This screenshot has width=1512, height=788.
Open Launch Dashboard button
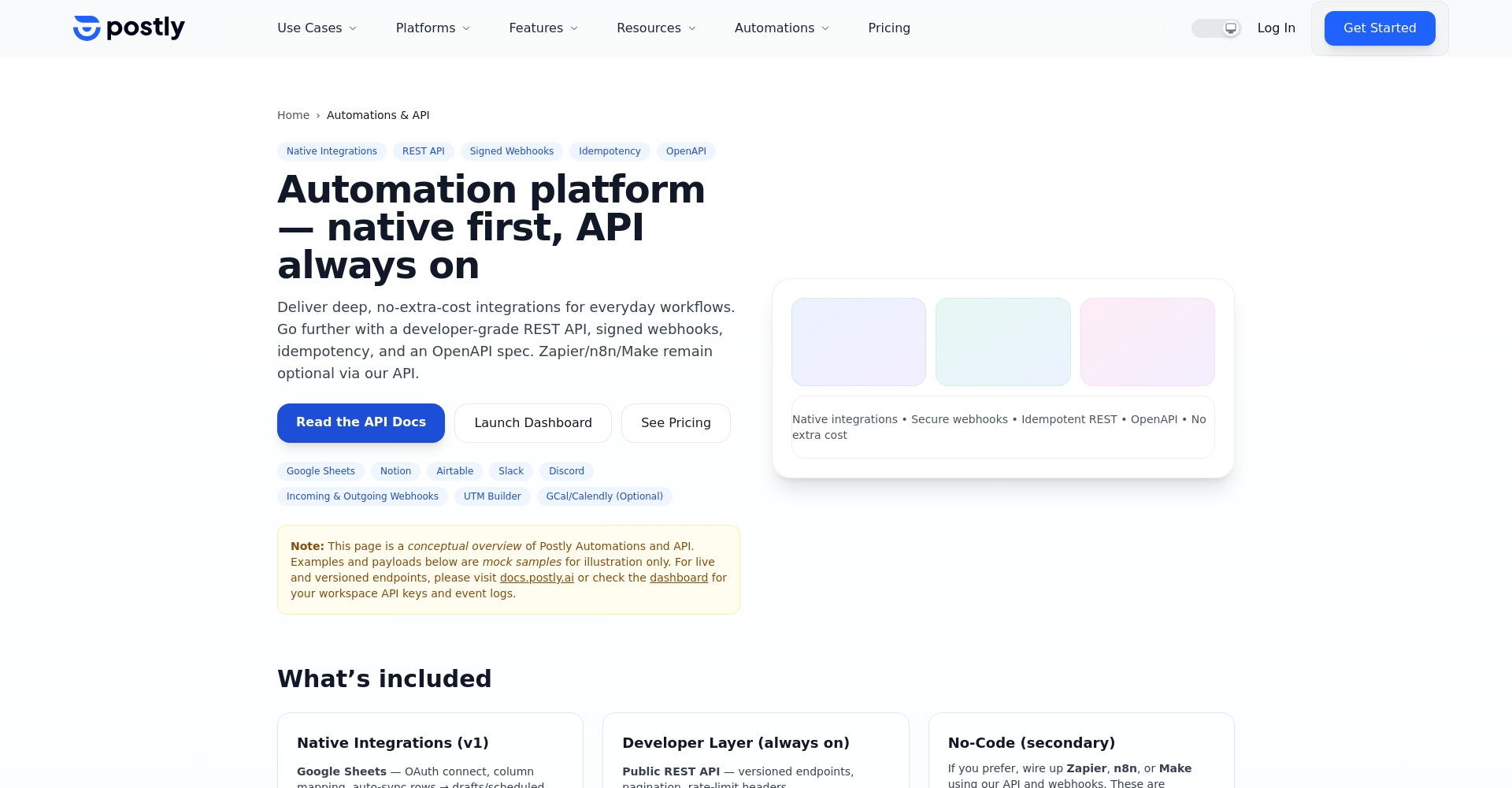tap(532, 423)
